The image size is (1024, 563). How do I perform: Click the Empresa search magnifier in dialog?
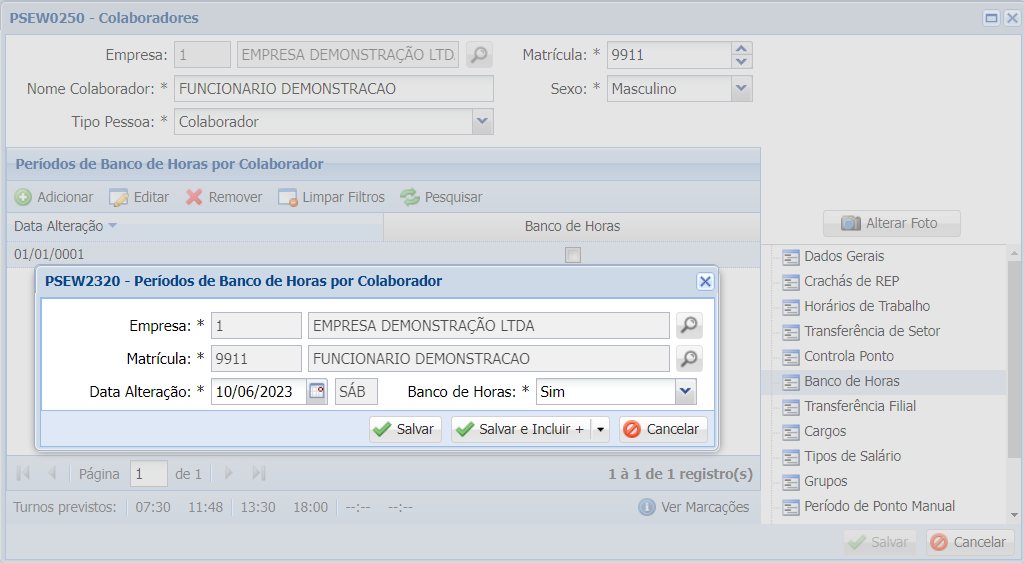click(689, 326)
